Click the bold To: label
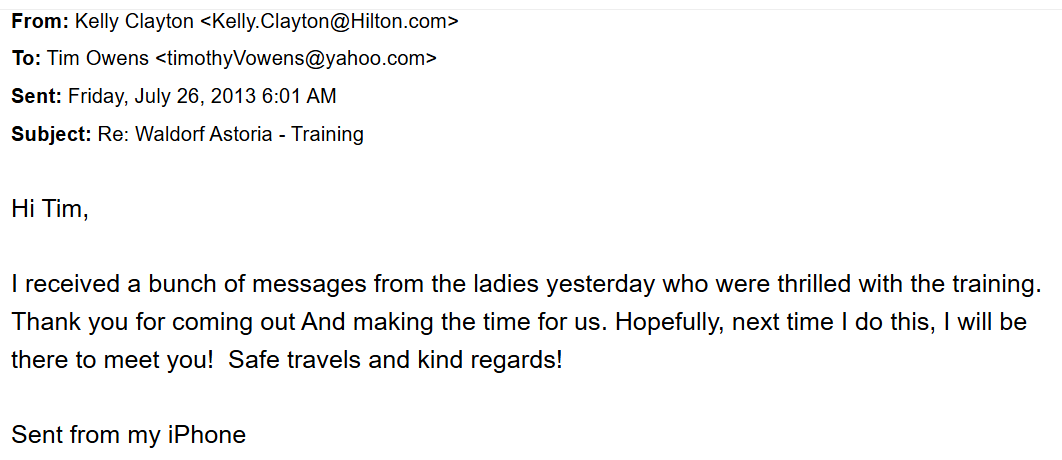Image resolution: width=1062 pixels, height=460 pixels. tap(26, 58)
